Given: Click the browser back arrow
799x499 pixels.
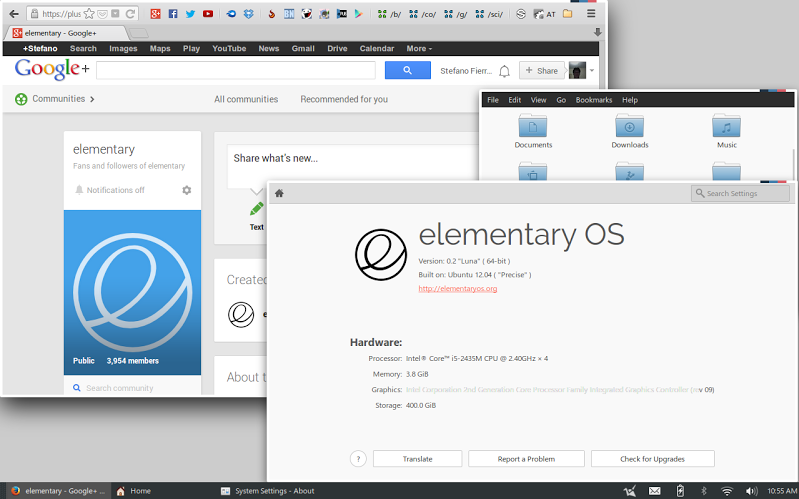Looking at the screenshot, I should pyautogui.click(x=14, y=14).
